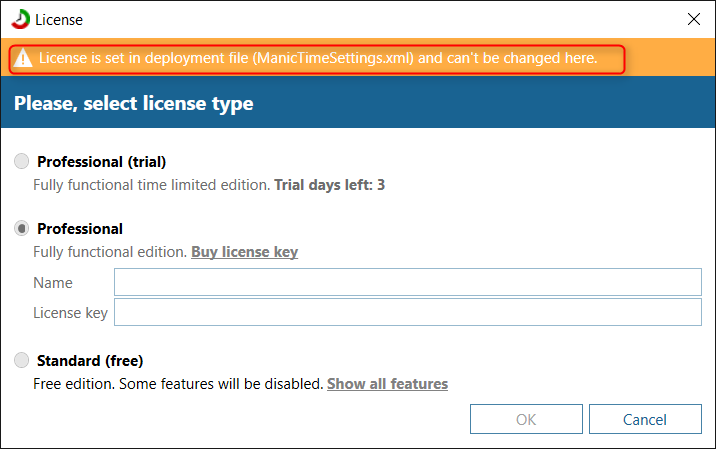Click the 'Please, select license type' header
Viewport: 716px width, 449px height.
click(x=133, y=104)
